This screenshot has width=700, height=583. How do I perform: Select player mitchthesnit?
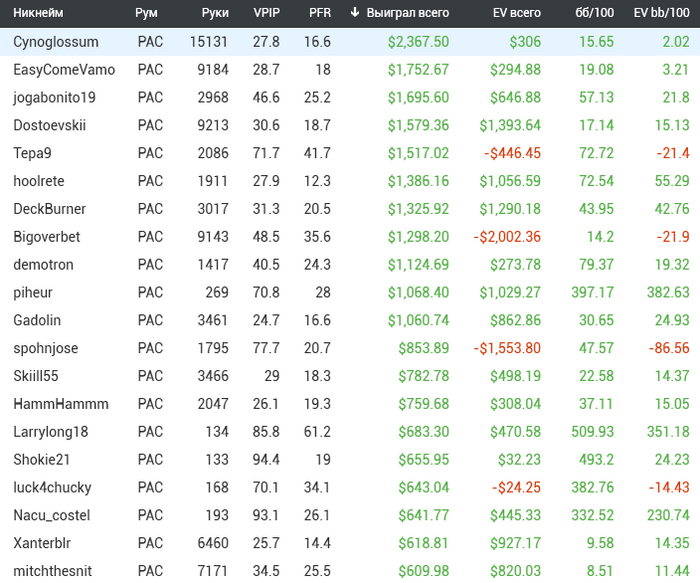click(53, 571)
